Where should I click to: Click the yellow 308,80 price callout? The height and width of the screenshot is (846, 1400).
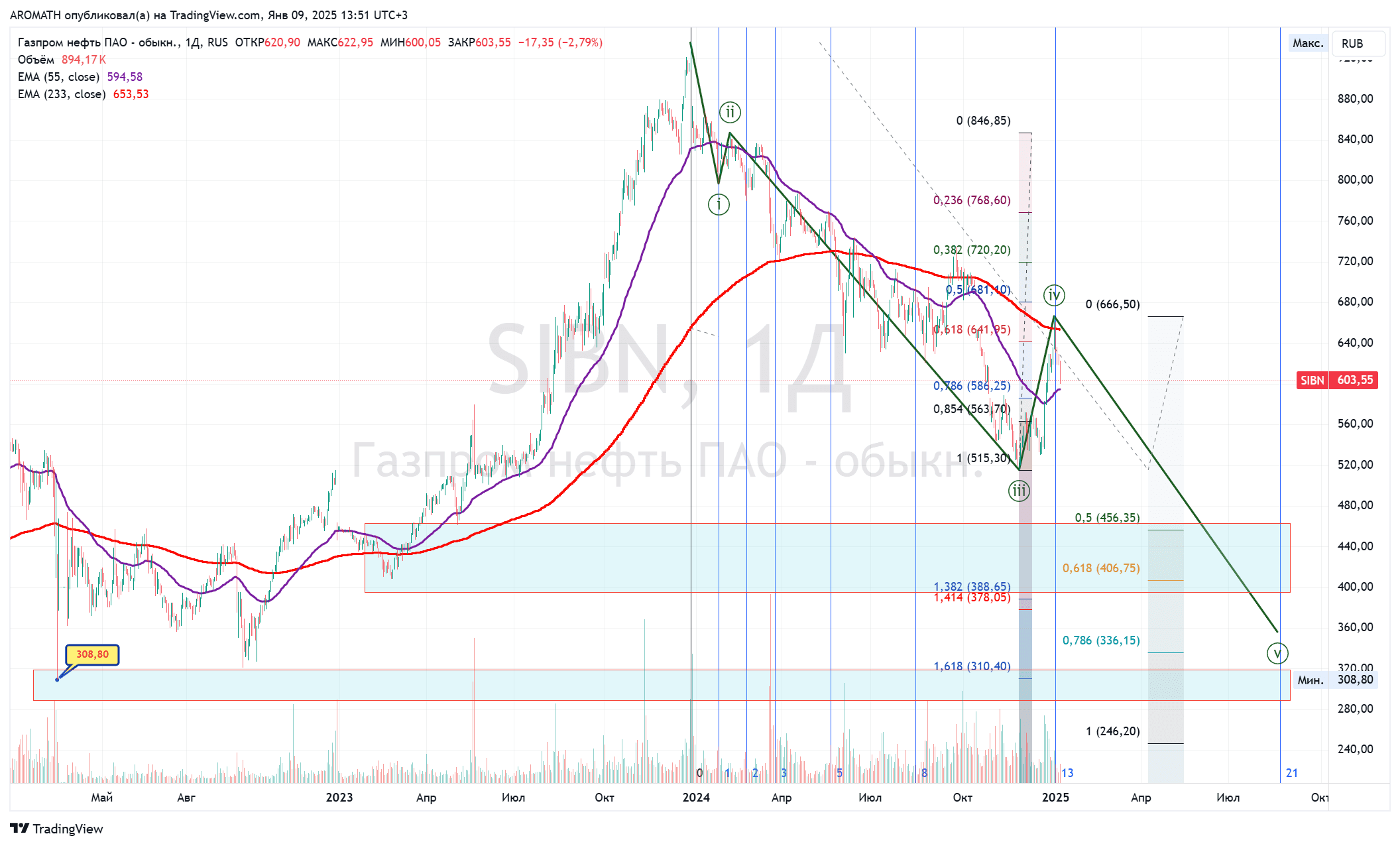(x=92, y=654)
